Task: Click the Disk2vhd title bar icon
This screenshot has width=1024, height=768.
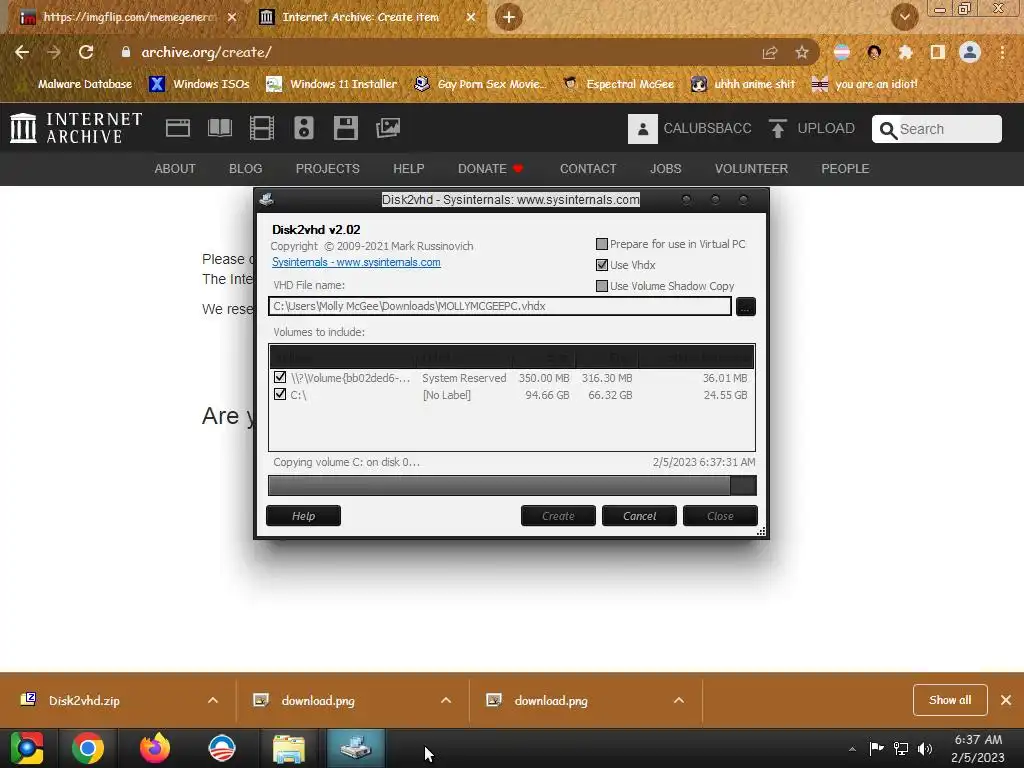Action: point(266,199)
